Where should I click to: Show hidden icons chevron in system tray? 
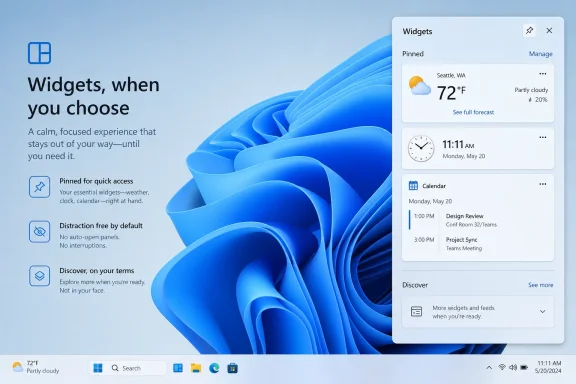(489, 367)
